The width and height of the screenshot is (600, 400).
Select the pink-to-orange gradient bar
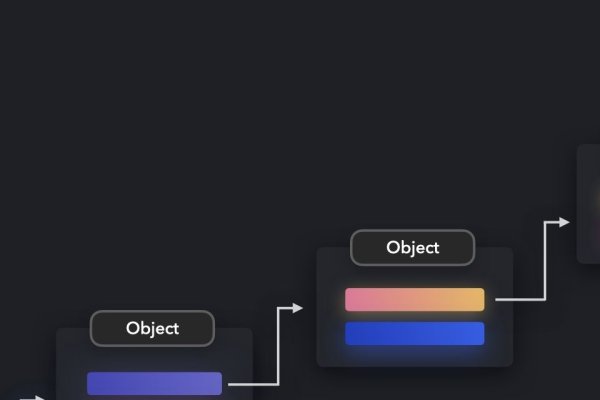[414, 299]
